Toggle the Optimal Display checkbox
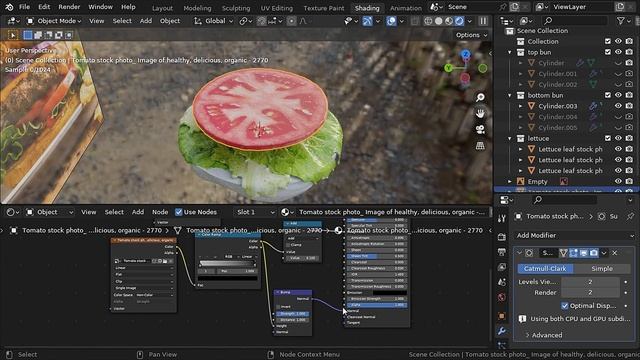This screenshot has width=640, height=360. 564,306
